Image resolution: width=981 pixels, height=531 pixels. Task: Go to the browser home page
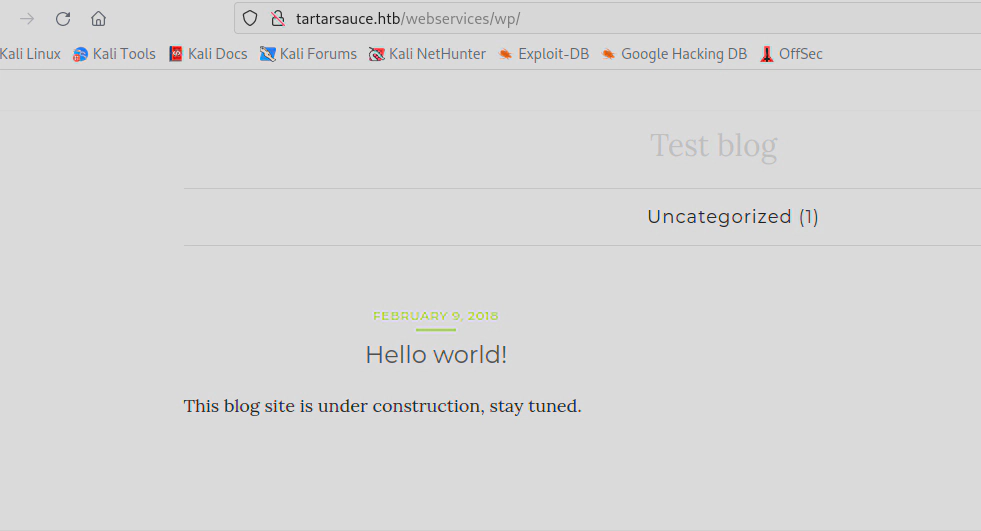(98, 19)
